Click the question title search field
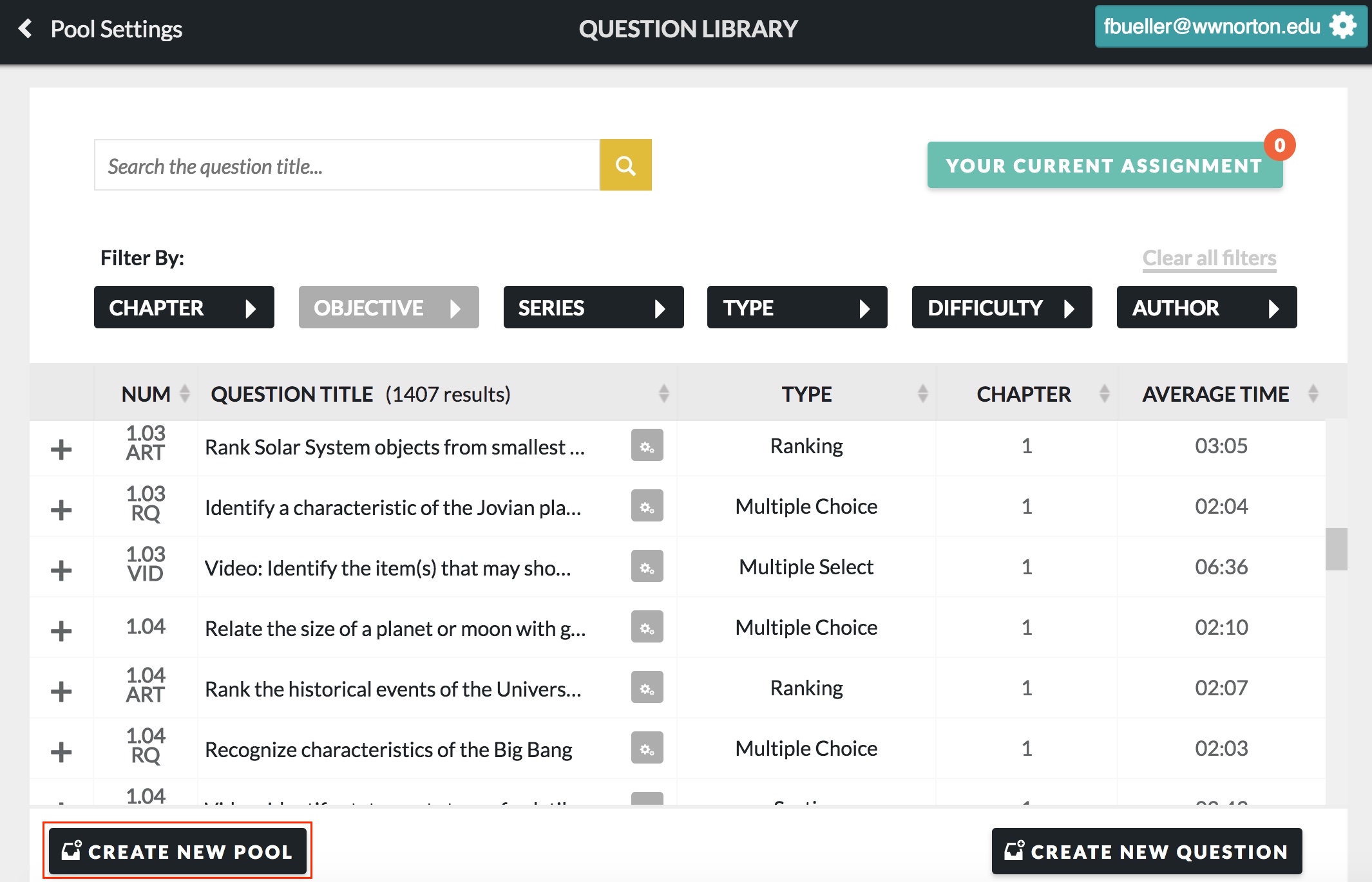 tap(347, 165)
